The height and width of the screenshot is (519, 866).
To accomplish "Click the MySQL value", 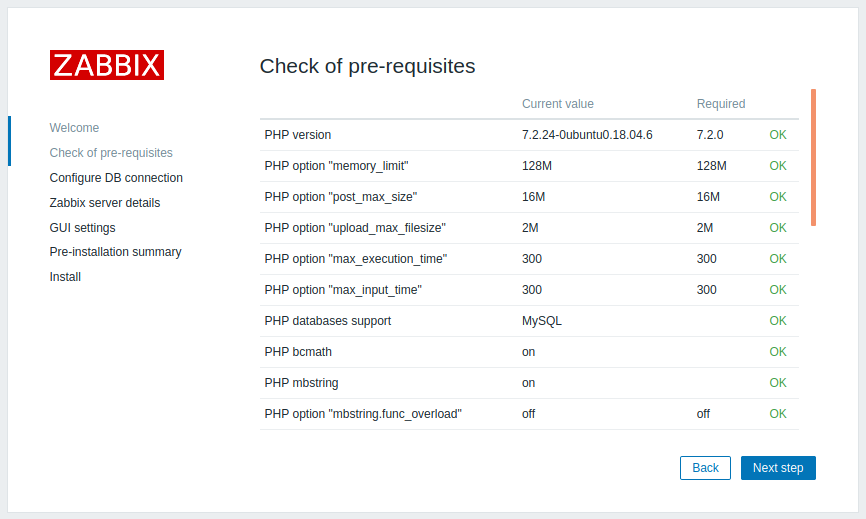I will click(542, 321).
